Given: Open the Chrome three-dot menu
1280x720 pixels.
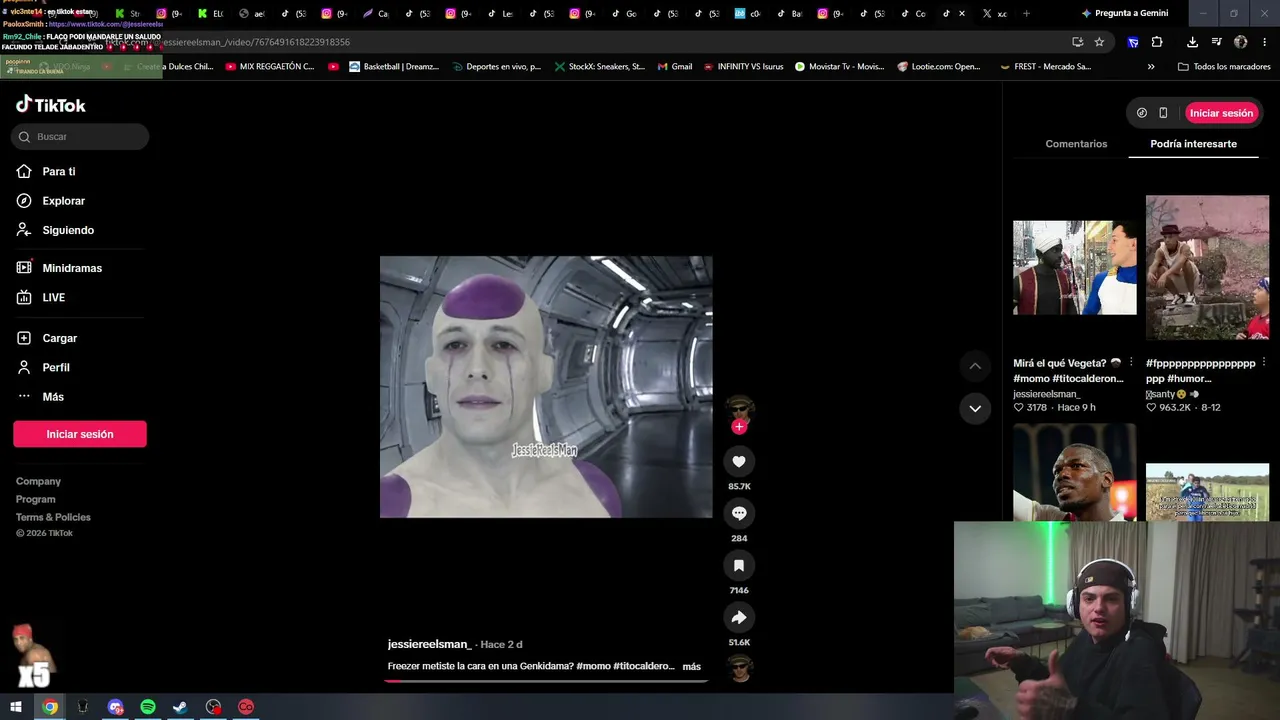Looking at the screenshot, I should click(x=1265, y=42).
